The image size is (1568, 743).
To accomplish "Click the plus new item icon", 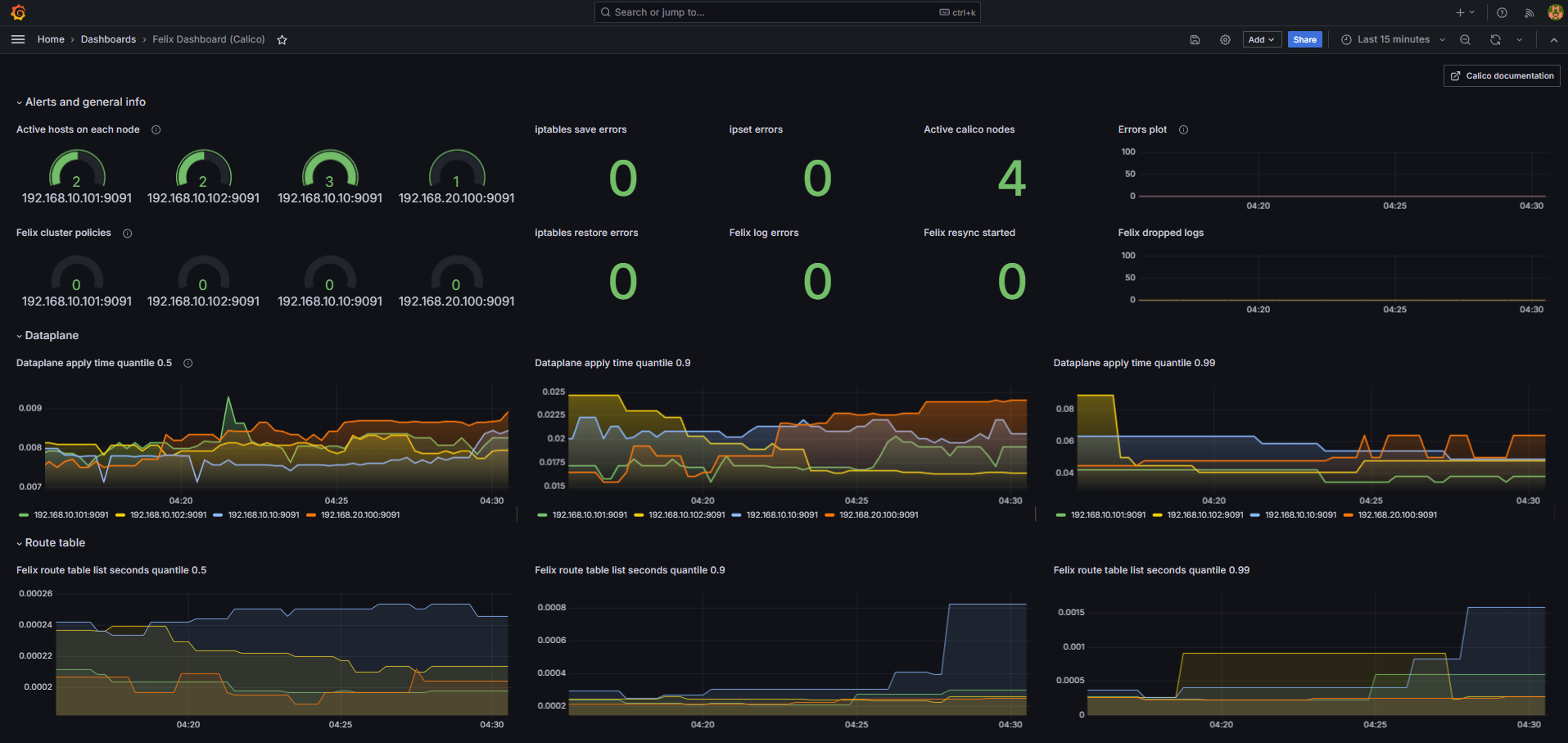I will [1465, 12].
